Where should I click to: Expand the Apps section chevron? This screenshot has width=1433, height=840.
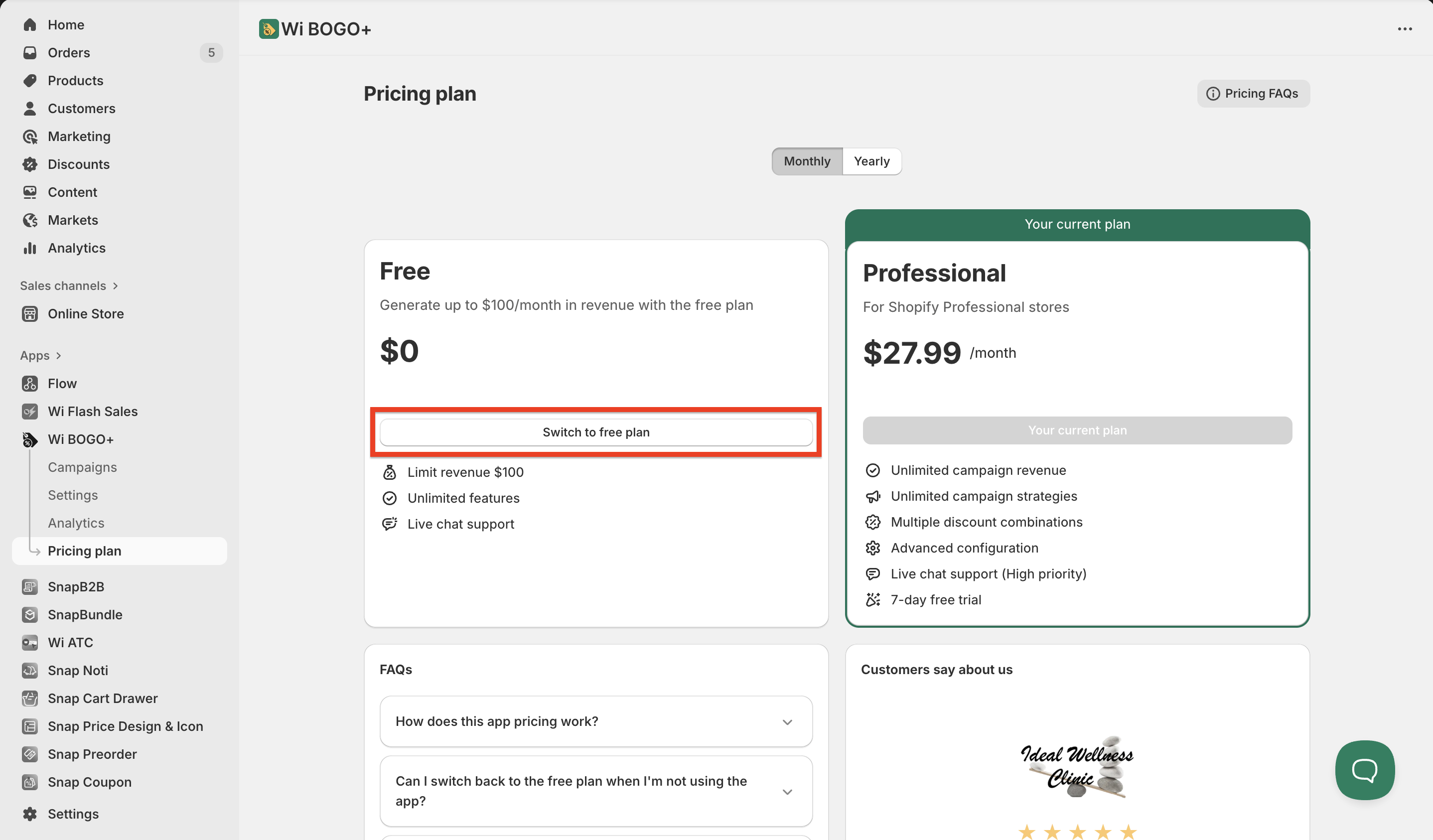click(59, 355)
